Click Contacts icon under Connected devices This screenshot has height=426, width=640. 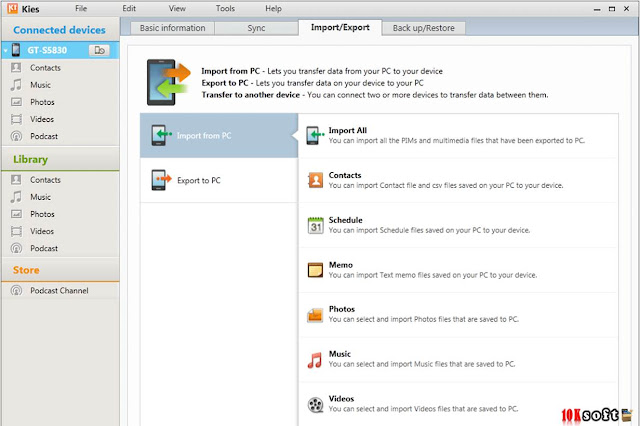16,67
